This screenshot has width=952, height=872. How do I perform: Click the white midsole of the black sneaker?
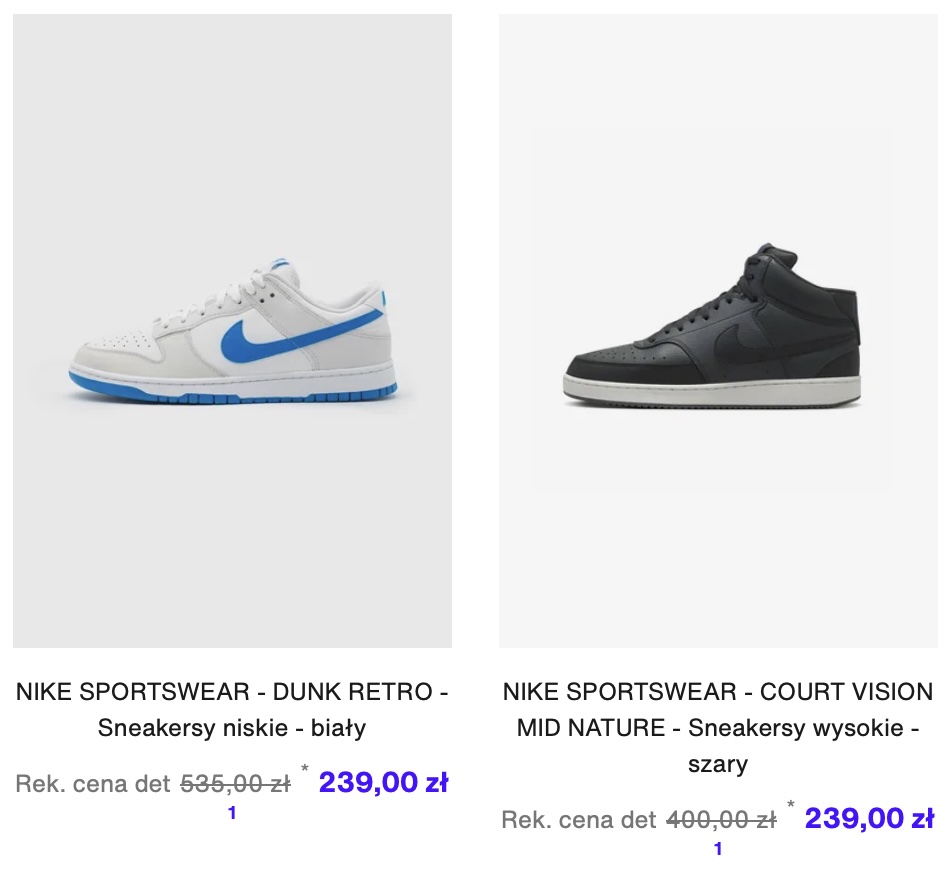coord(712,389)
